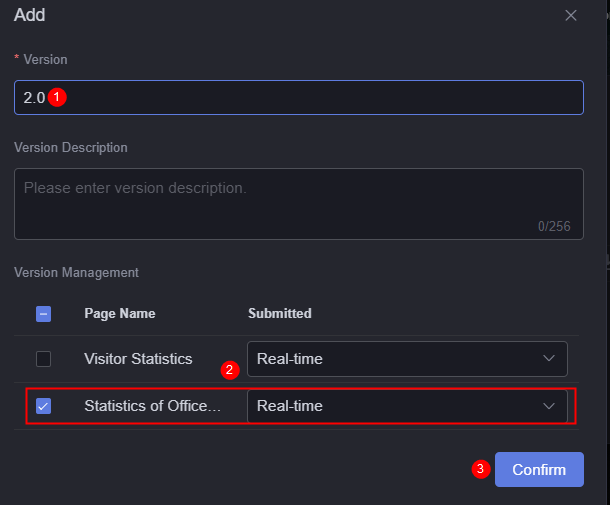Click the chevron arrow in the Statistics of Office row
This screenshot has width=610, height=505.
(x=549, y=406)
